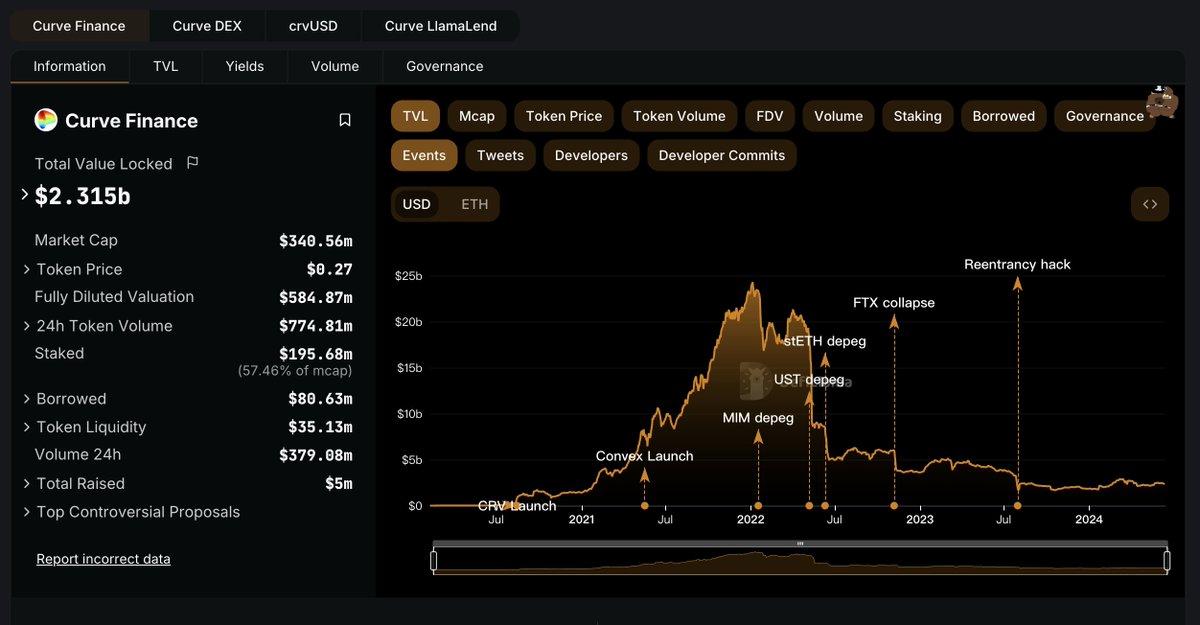Click the $379.08m Volume 24h value
Image resolution: width=1200 pixels, height=625 pixels.
316,455
